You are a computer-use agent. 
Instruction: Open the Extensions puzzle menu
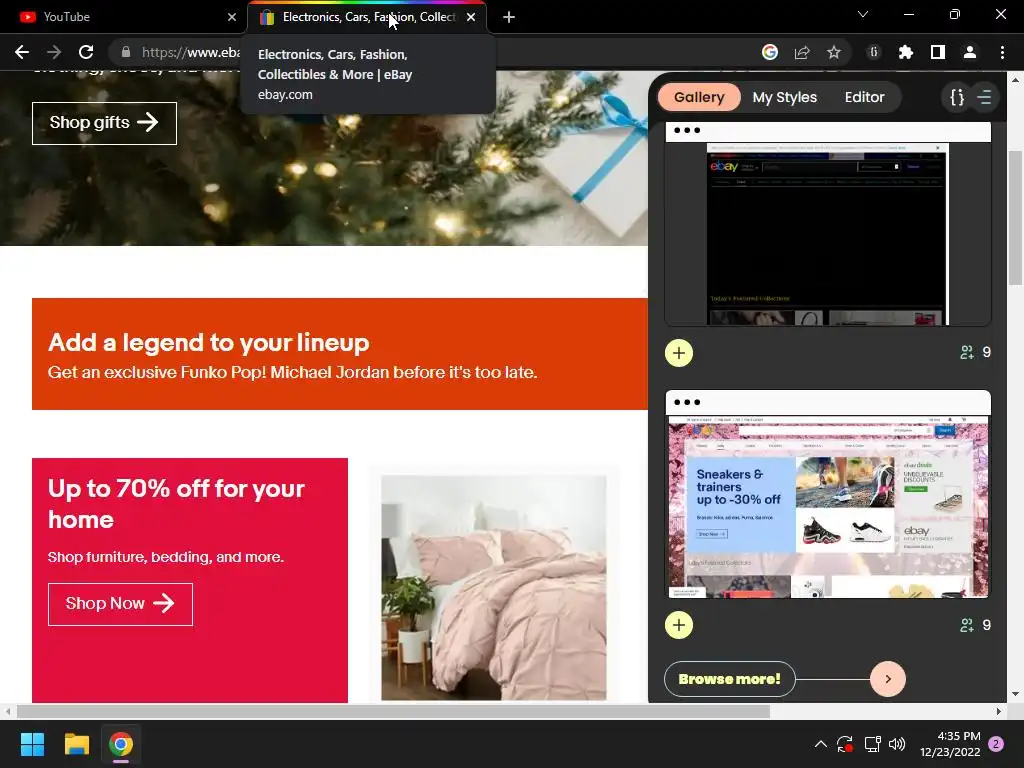906,52
